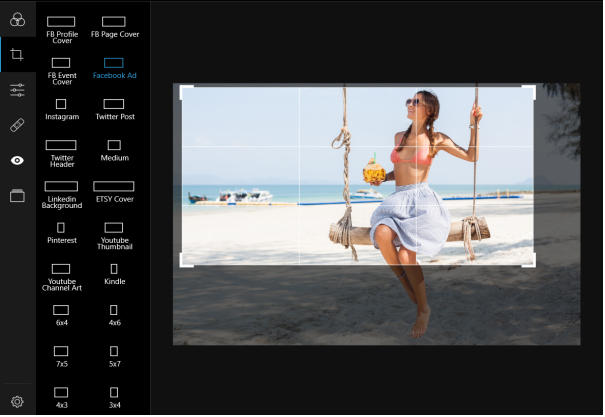Toggle the eye preview icon
The height and width of the screenshot is (417, 605).
coord(17,160)
